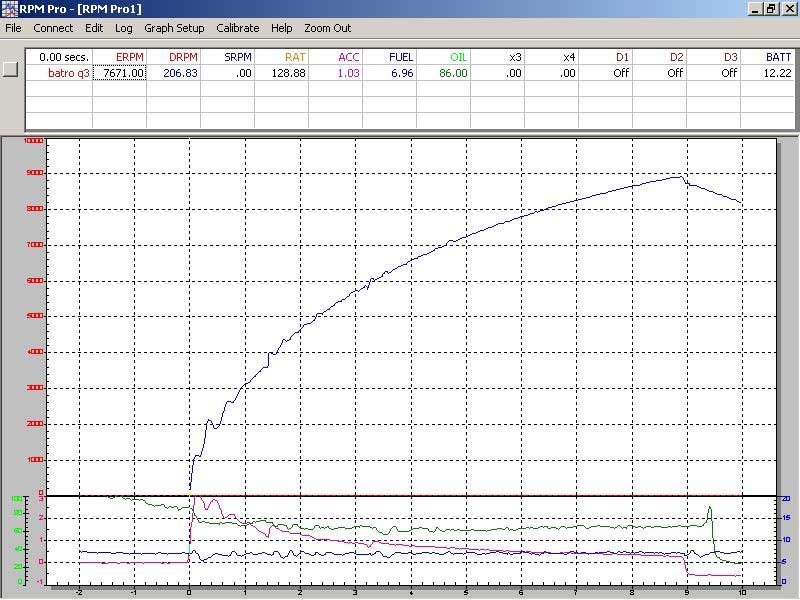Open the Connect menu
This screenshot has width=800, height=600.
click(x=53, y=28)
